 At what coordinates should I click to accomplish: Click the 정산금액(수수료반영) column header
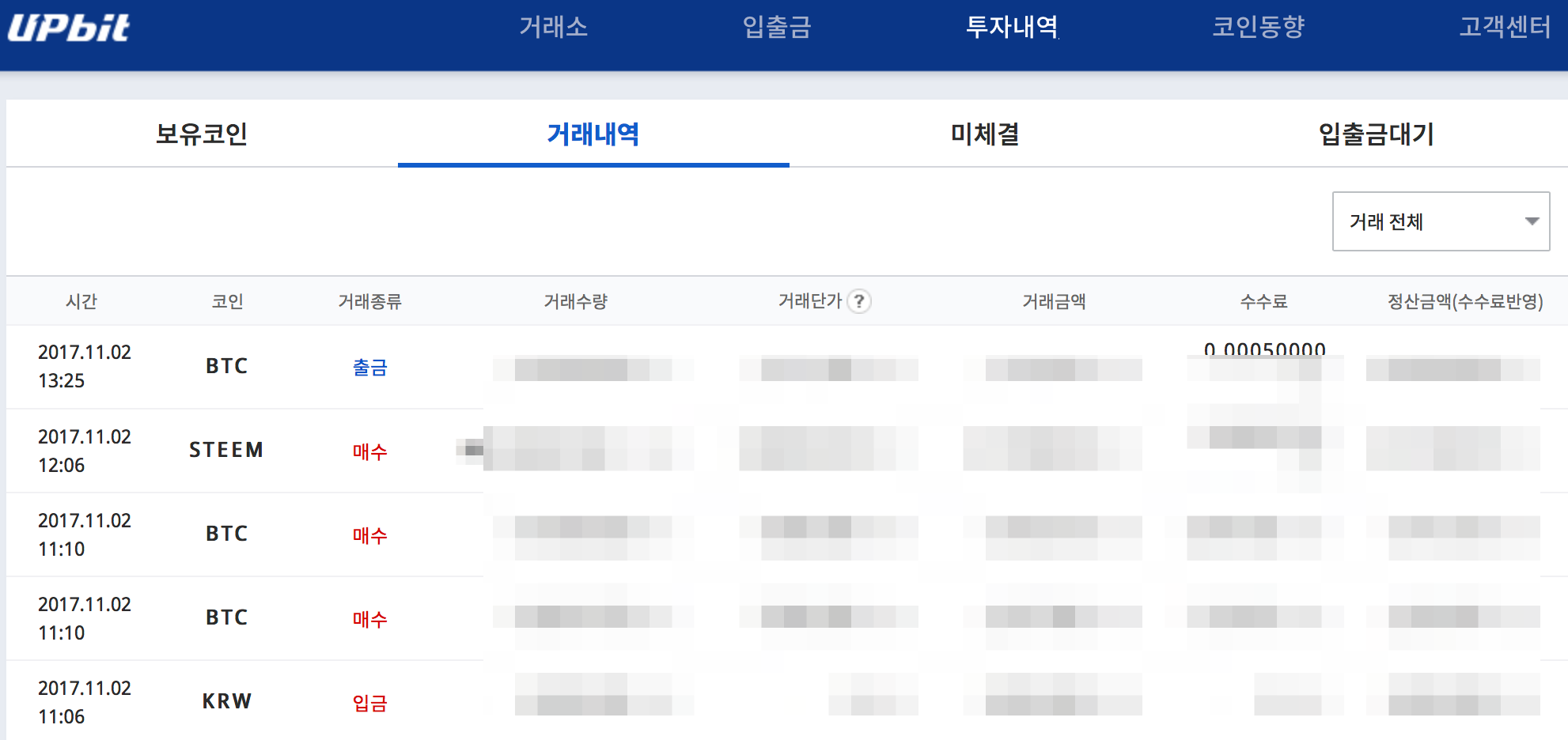point(1465,301)
